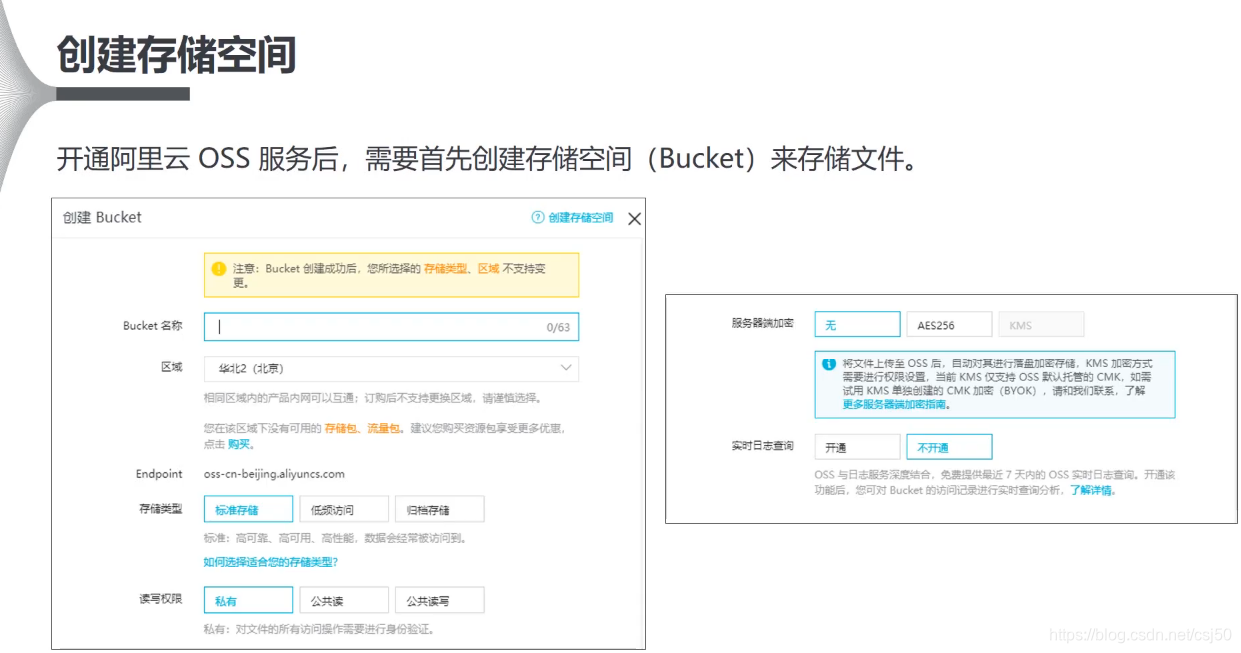1241x653 pixels.
Task: Select 公共读 permission option
Action: click(344, 600)
